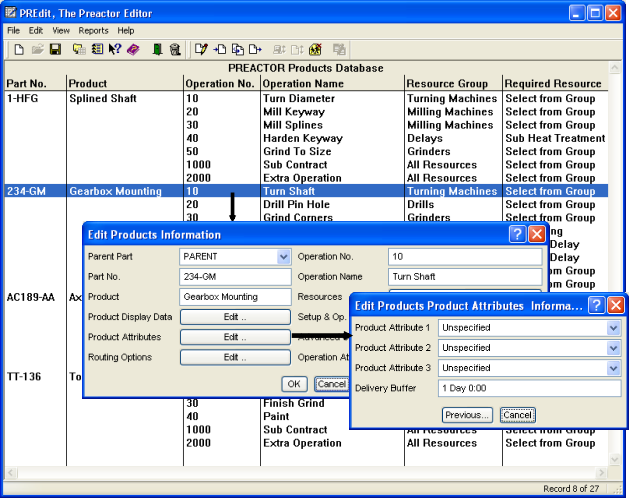The width and height of the screenshot is (630, 498).
Task: Click the trash bin toolbar icon
Action: click(175, 49)
